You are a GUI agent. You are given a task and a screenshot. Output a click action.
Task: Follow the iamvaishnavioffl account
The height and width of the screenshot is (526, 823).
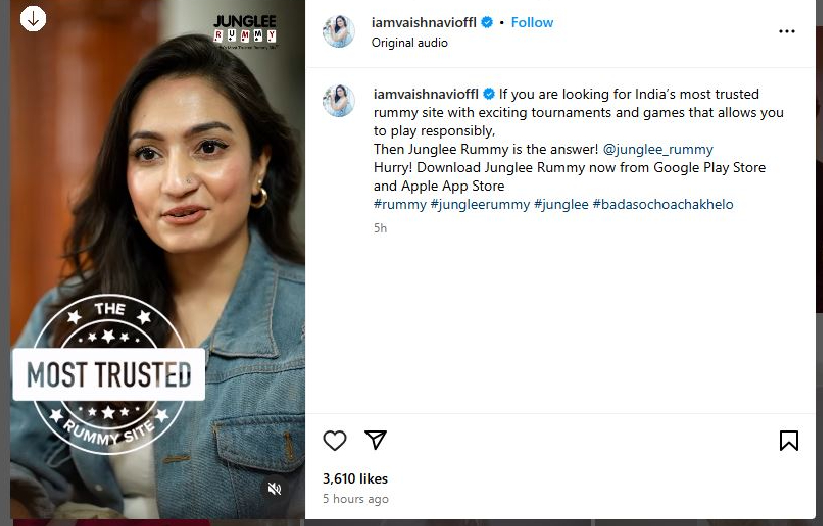[532, 22]
